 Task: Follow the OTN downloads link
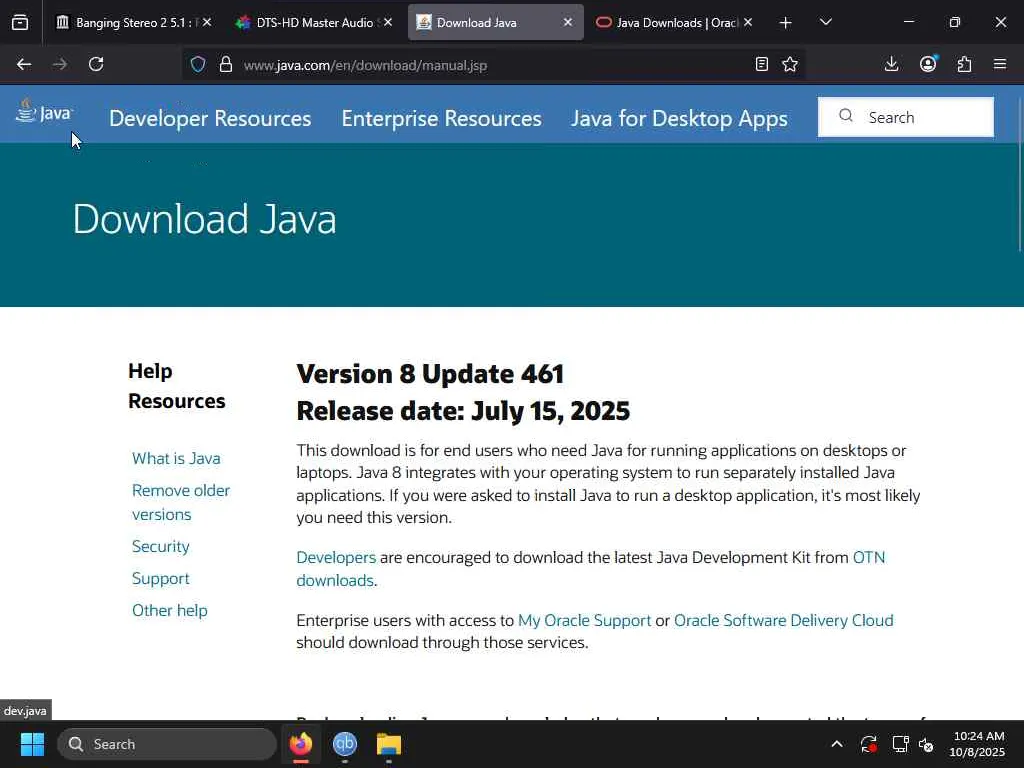869,558
